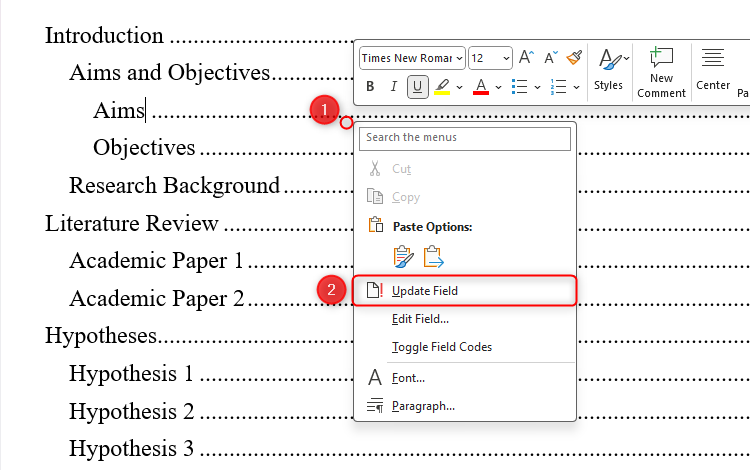Select the Format Painter brush icon
The height and width of the screenshot is (470, 750).
coord(574,58)
